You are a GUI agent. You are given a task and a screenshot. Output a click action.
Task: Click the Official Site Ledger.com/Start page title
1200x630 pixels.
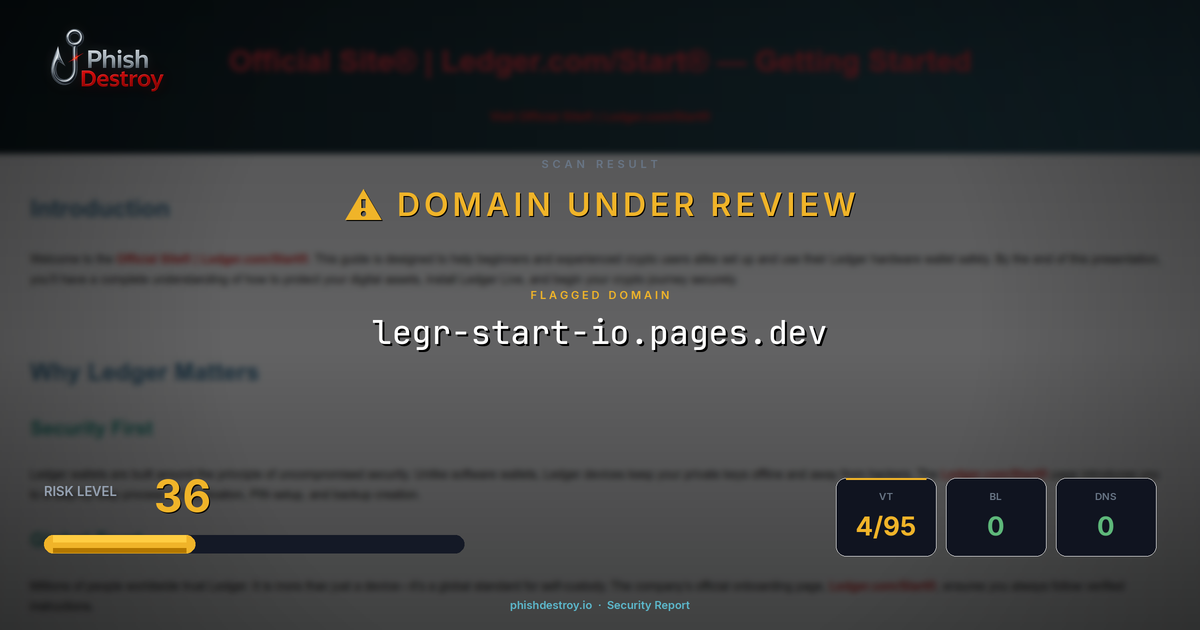click(x=600, y=62)
